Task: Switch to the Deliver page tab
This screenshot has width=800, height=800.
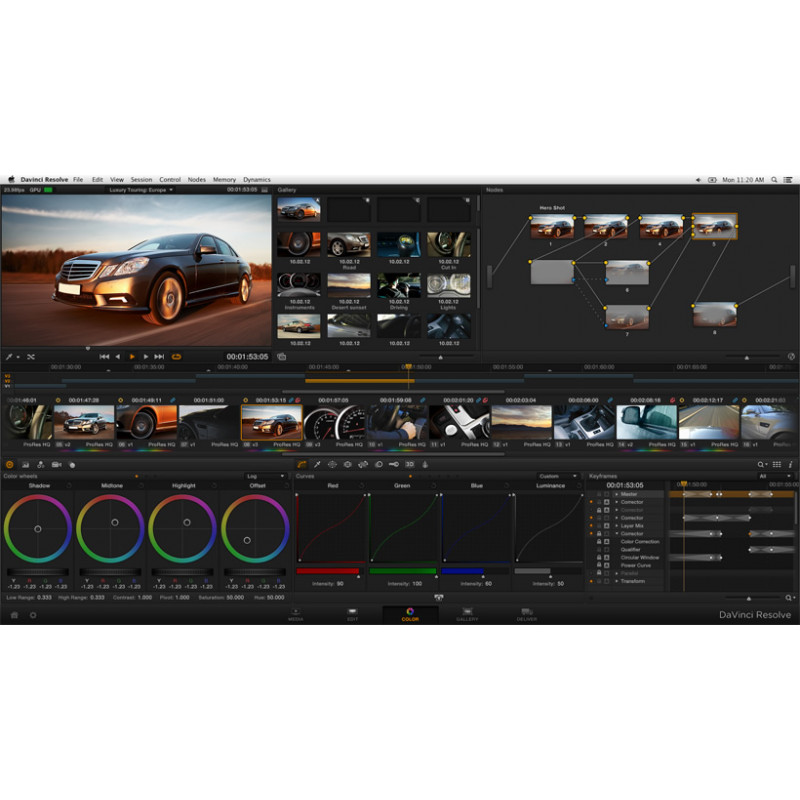Action: pos(526,614)
